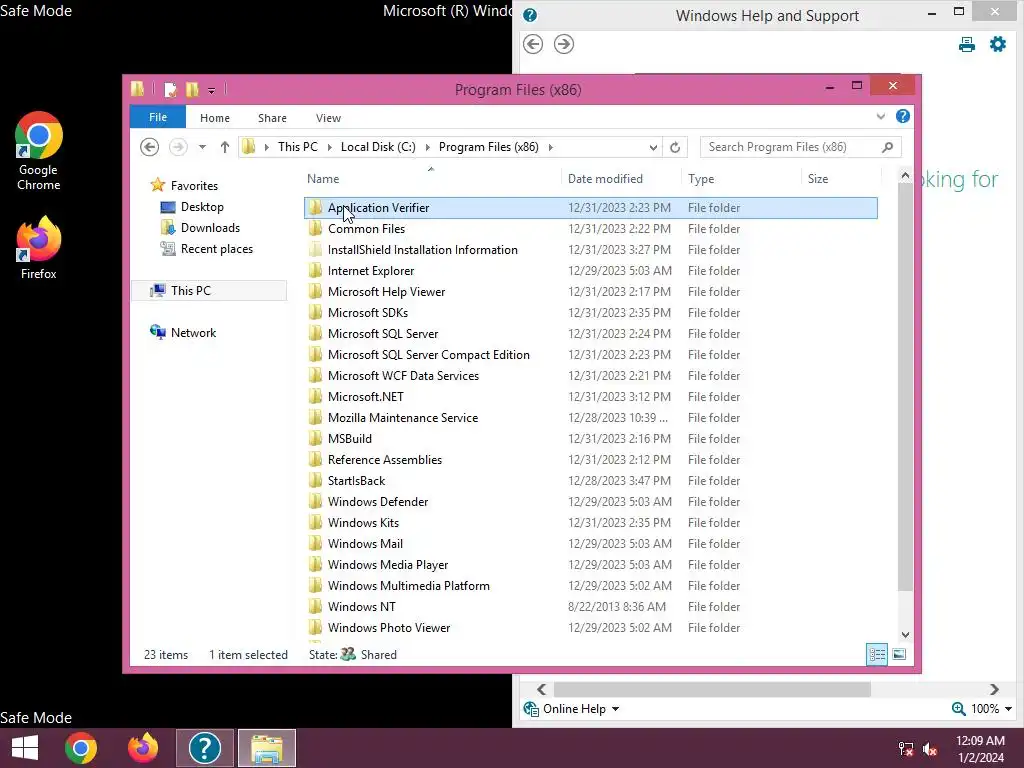The width and height of the screenshot is (1024, 768).
Task: Select Desktop in navigation pane
Action: (x=202, y=207)
